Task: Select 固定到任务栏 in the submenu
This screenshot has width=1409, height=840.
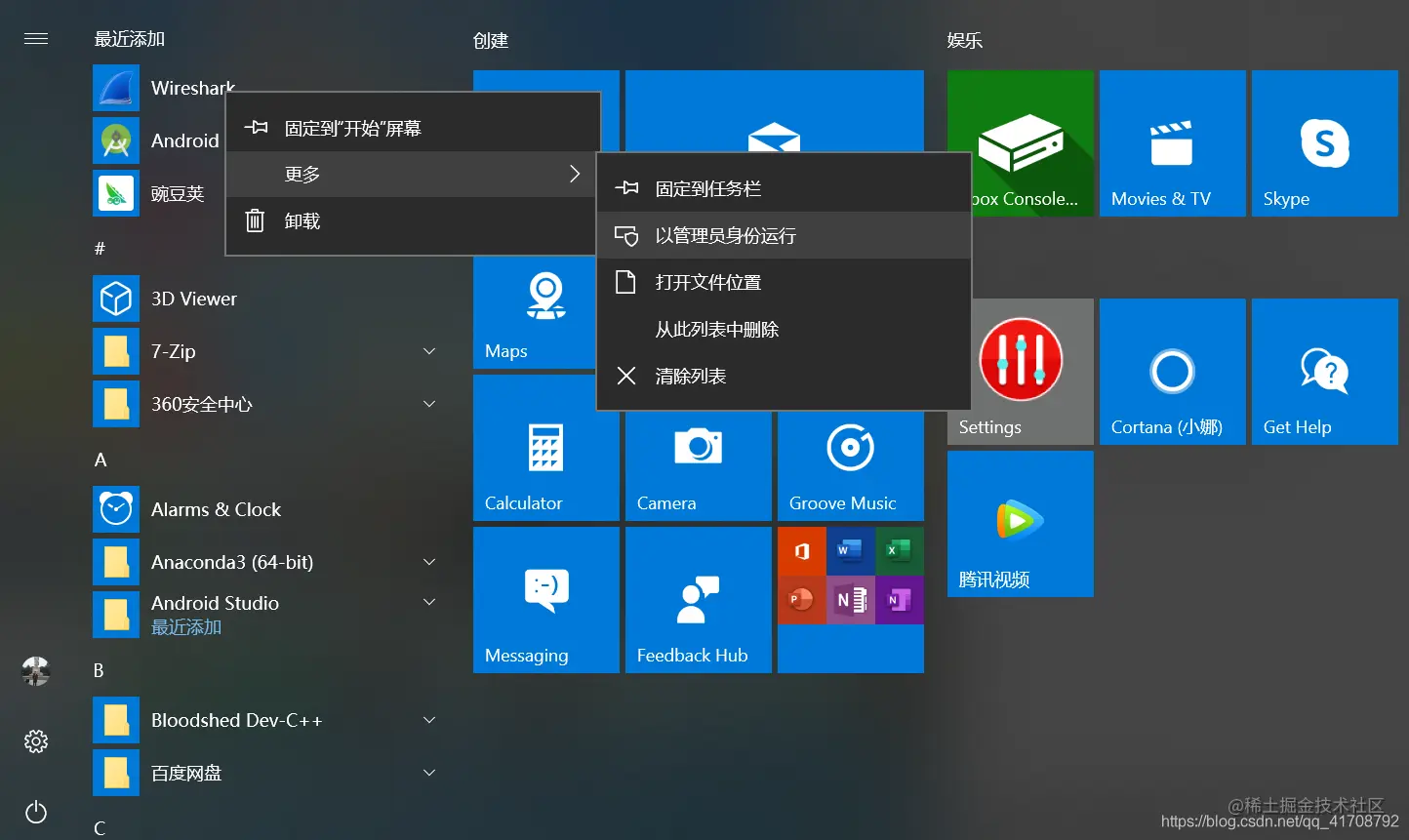Action: point(784,188)
